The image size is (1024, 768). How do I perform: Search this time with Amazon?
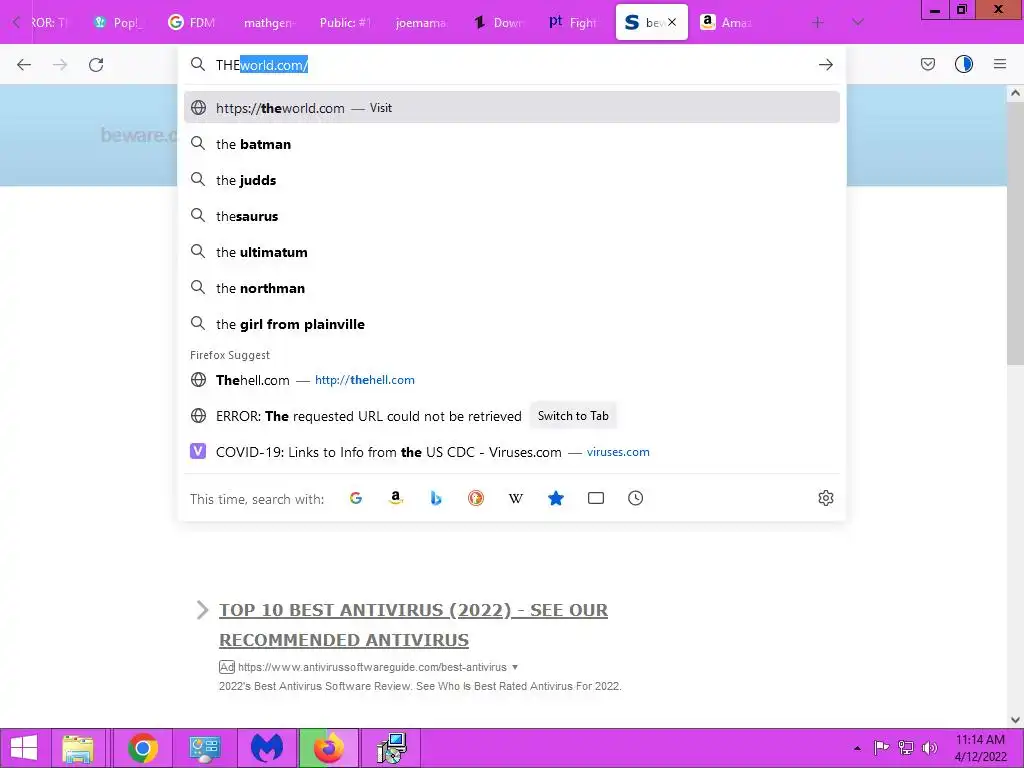(x=396, y=498)
